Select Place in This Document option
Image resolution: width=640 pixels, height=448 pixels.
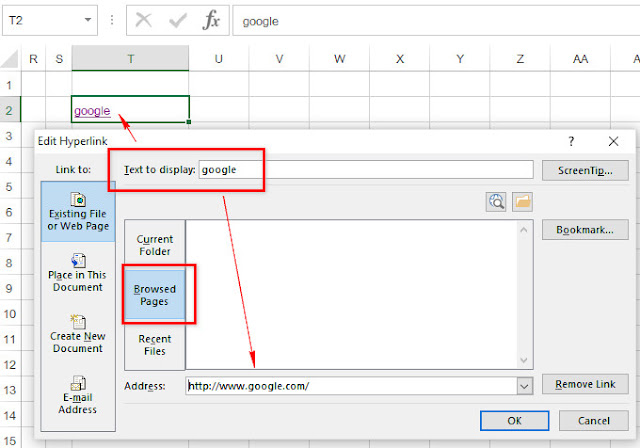[78, 273]
